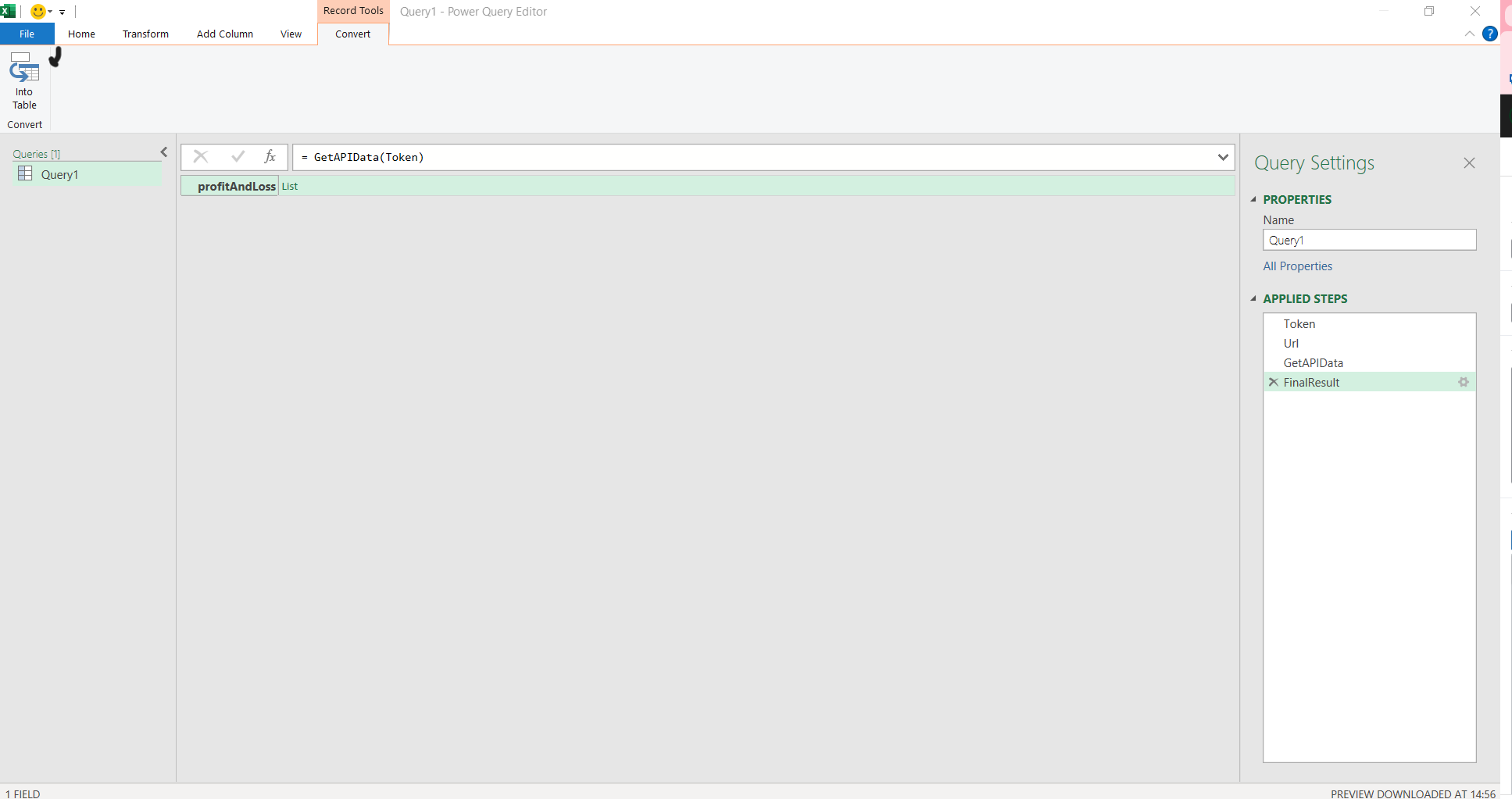
Task: Click the Excel icon in the title bar
Action: coord(7,10)
